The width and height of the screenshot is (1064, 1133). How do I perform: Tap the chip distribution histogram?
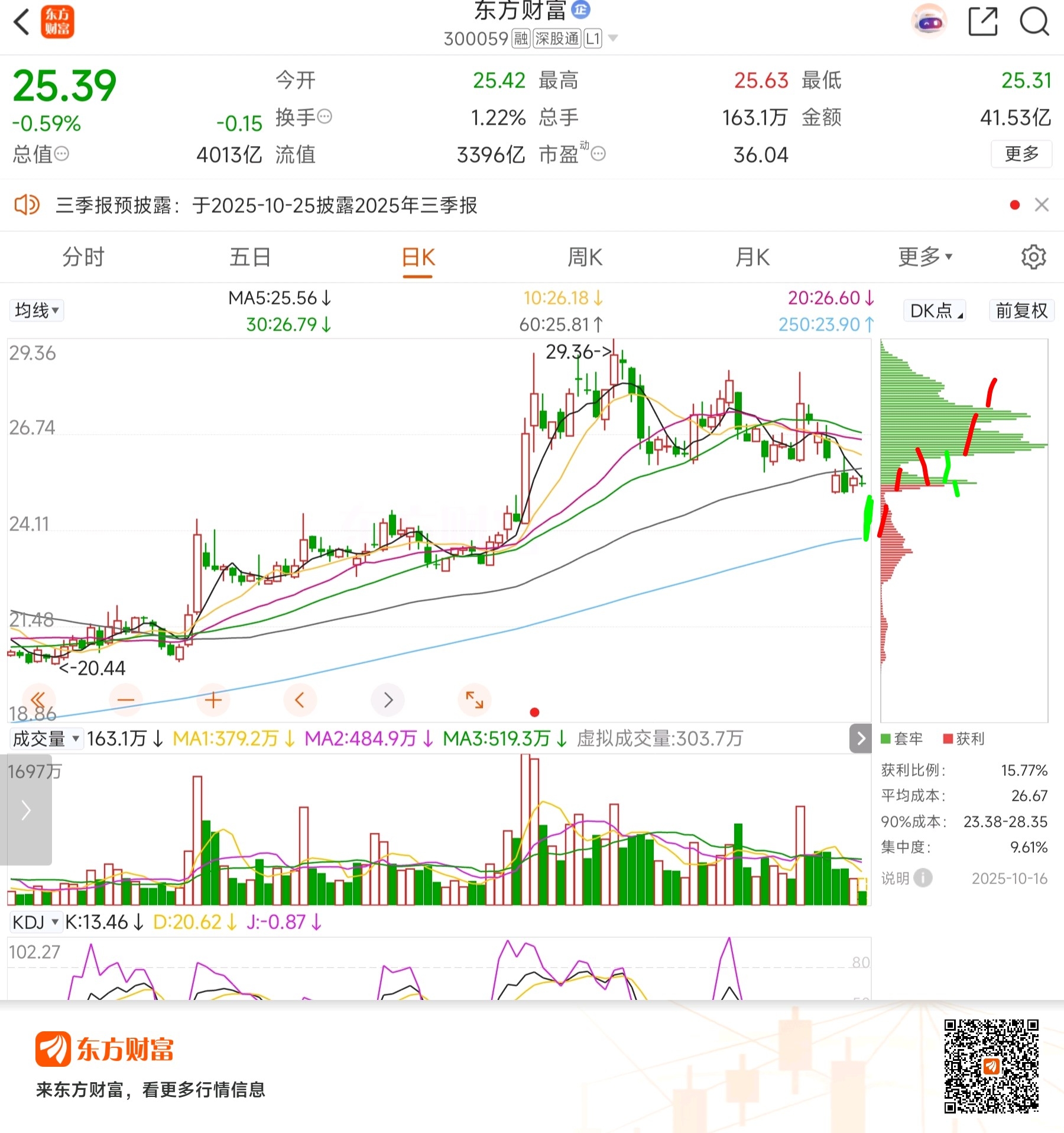[x=964, y=530]
